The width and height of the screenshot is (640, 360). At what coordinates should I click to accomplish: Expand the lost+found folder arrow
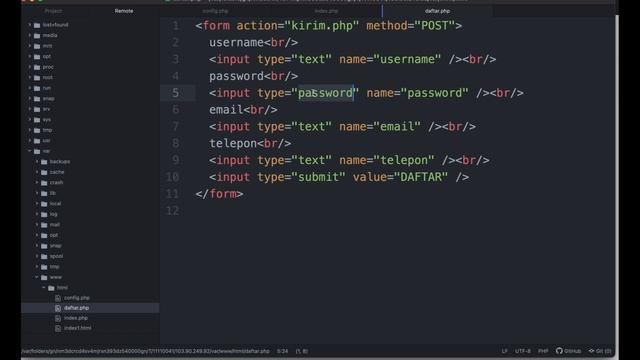pos(30,25)
